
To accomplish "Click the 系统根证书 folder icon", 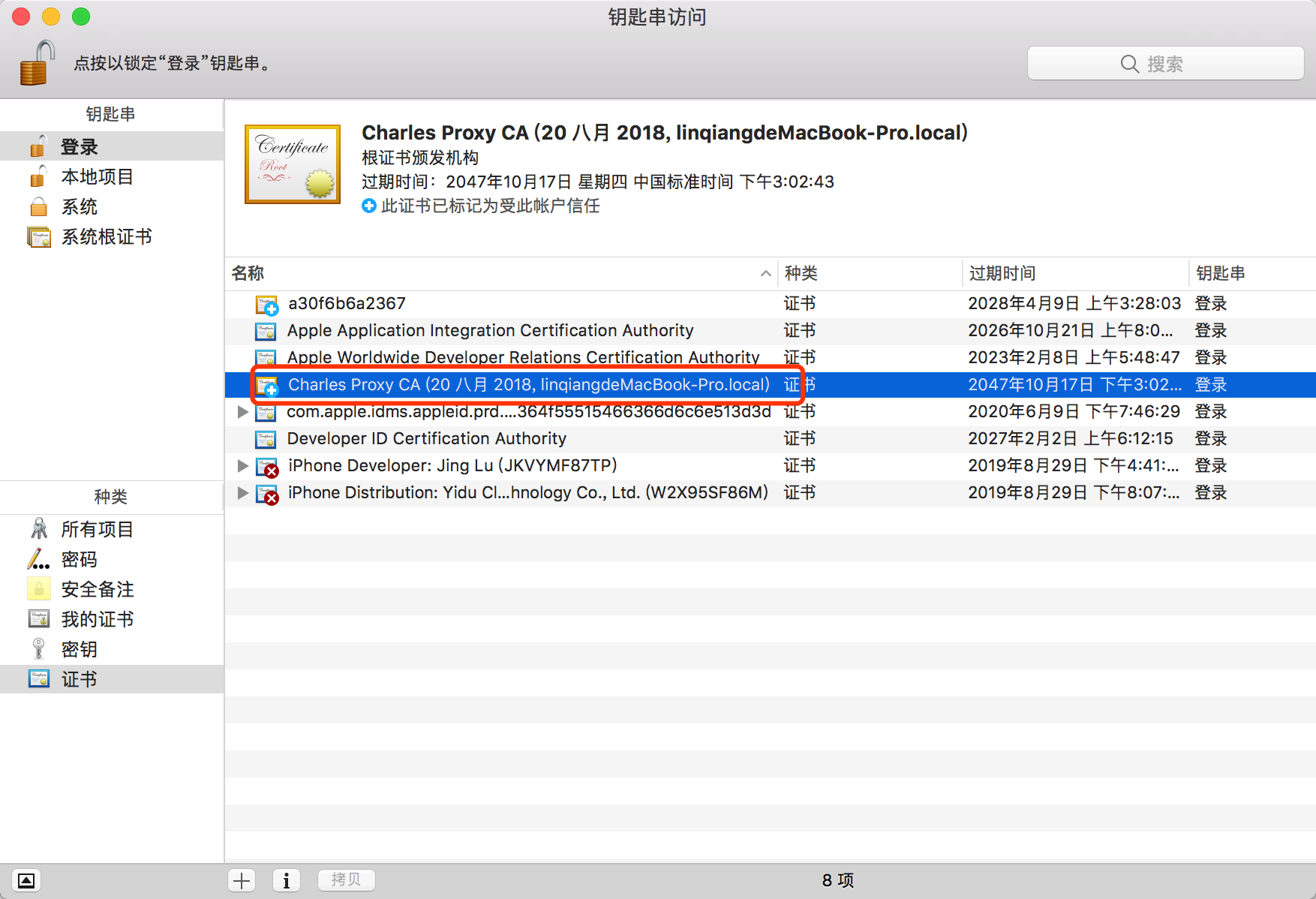I will click(x=39, y=237).
